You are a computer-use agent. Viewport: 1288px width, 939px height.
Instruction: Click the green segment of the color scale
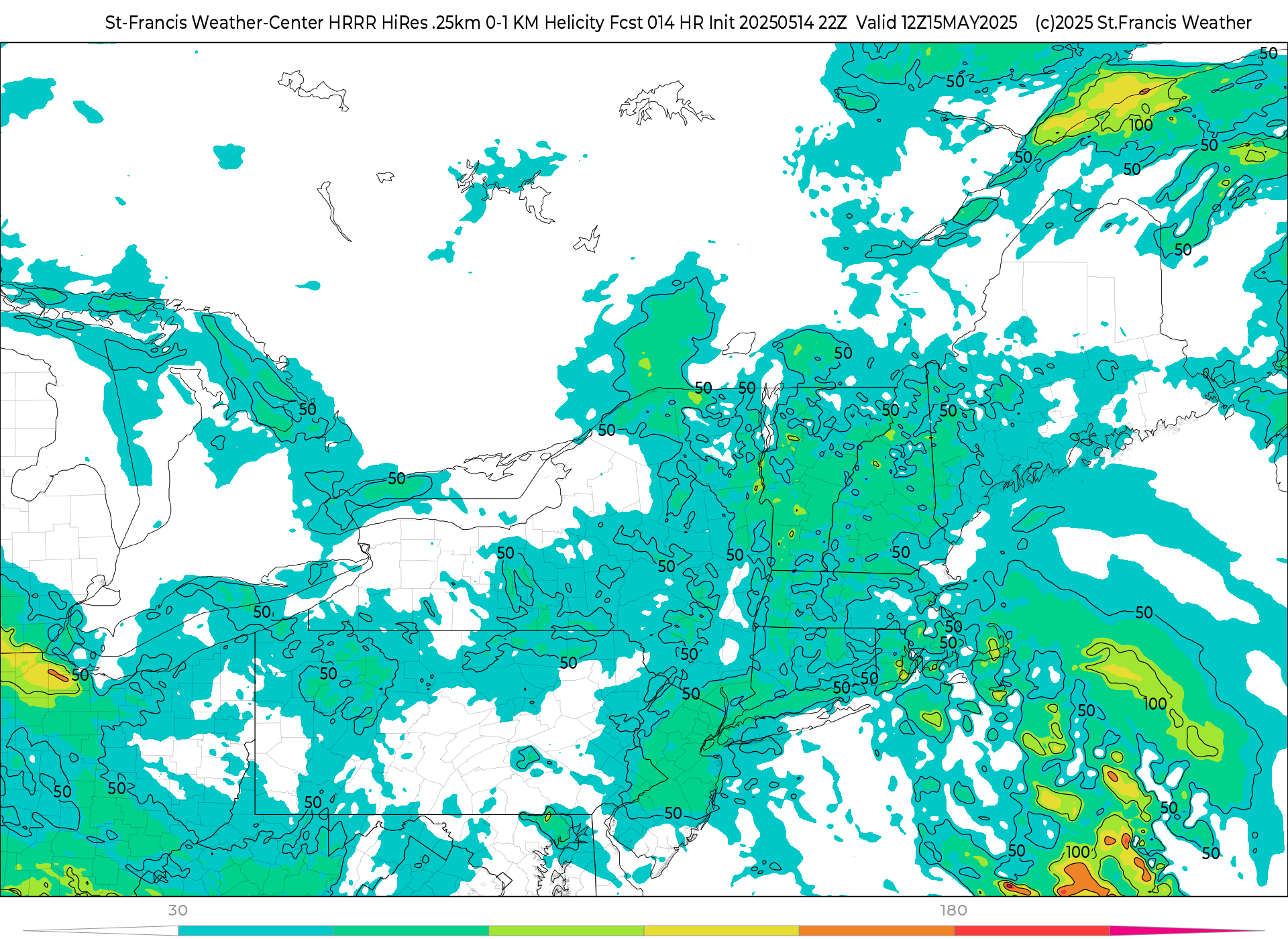(x=411, y=931)
